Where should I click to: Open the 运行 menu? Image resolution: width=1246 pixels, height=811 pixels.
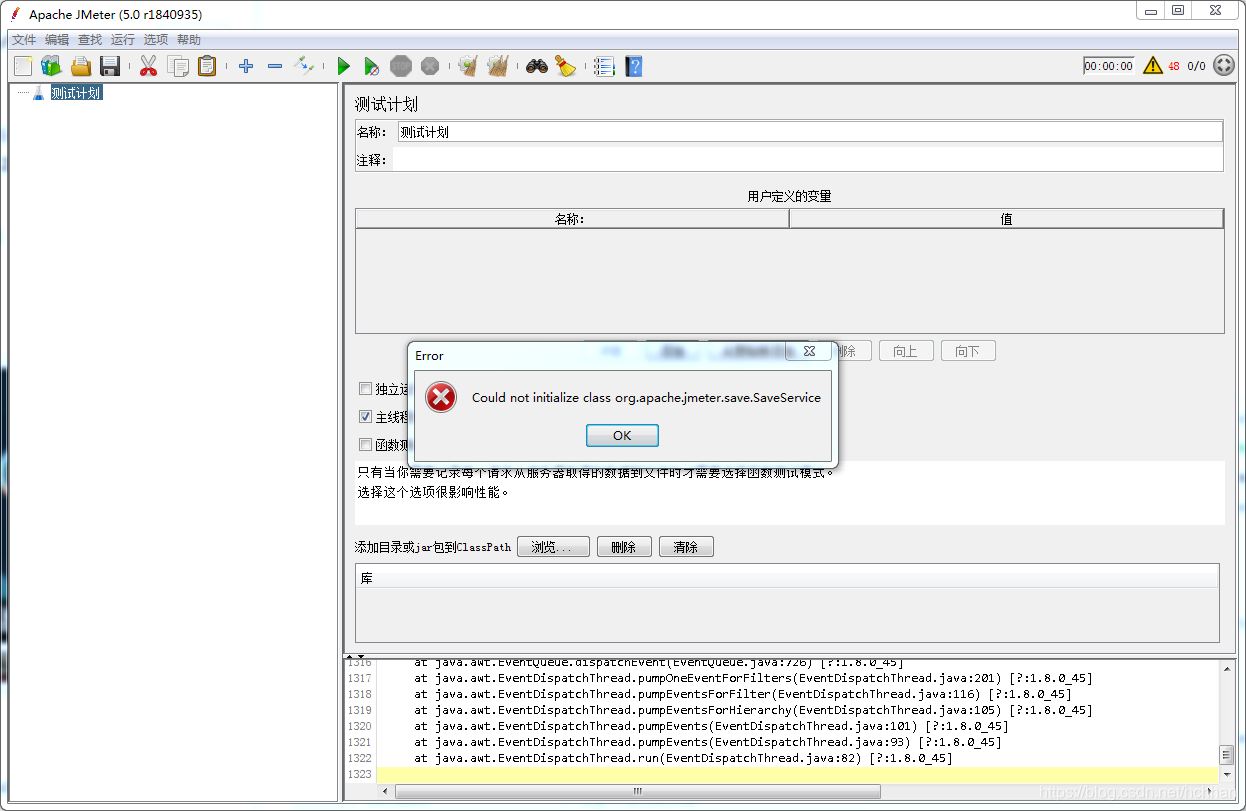point(123,40)
